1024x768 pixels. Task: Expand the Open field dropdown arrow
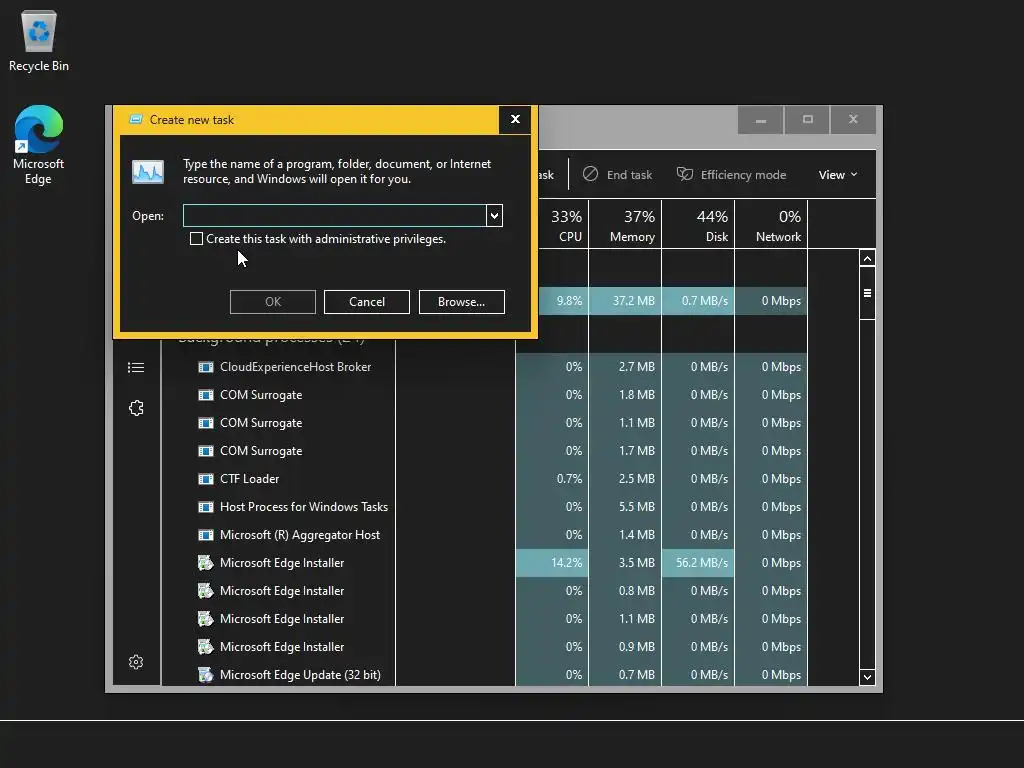coord(494,216)
